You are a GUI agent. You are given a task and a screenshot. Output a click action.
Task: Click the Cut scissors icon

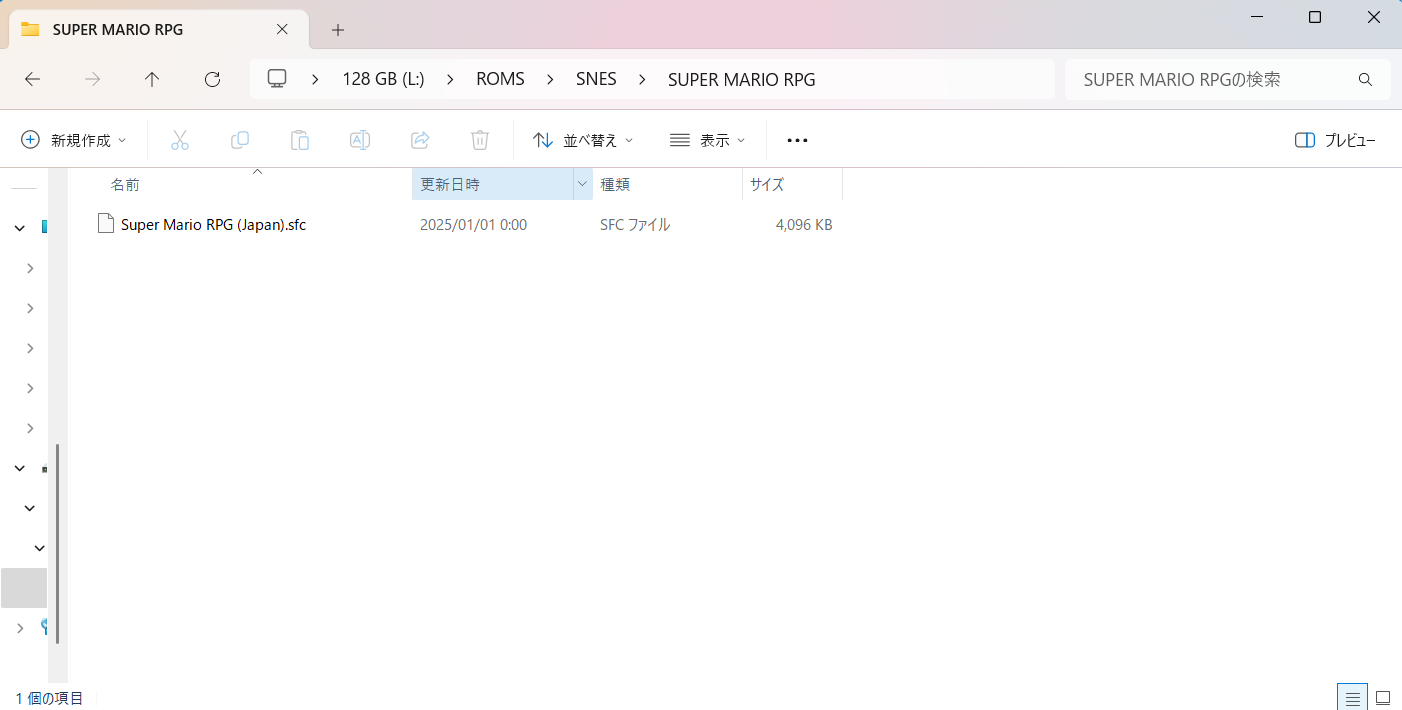click(180, 140)
